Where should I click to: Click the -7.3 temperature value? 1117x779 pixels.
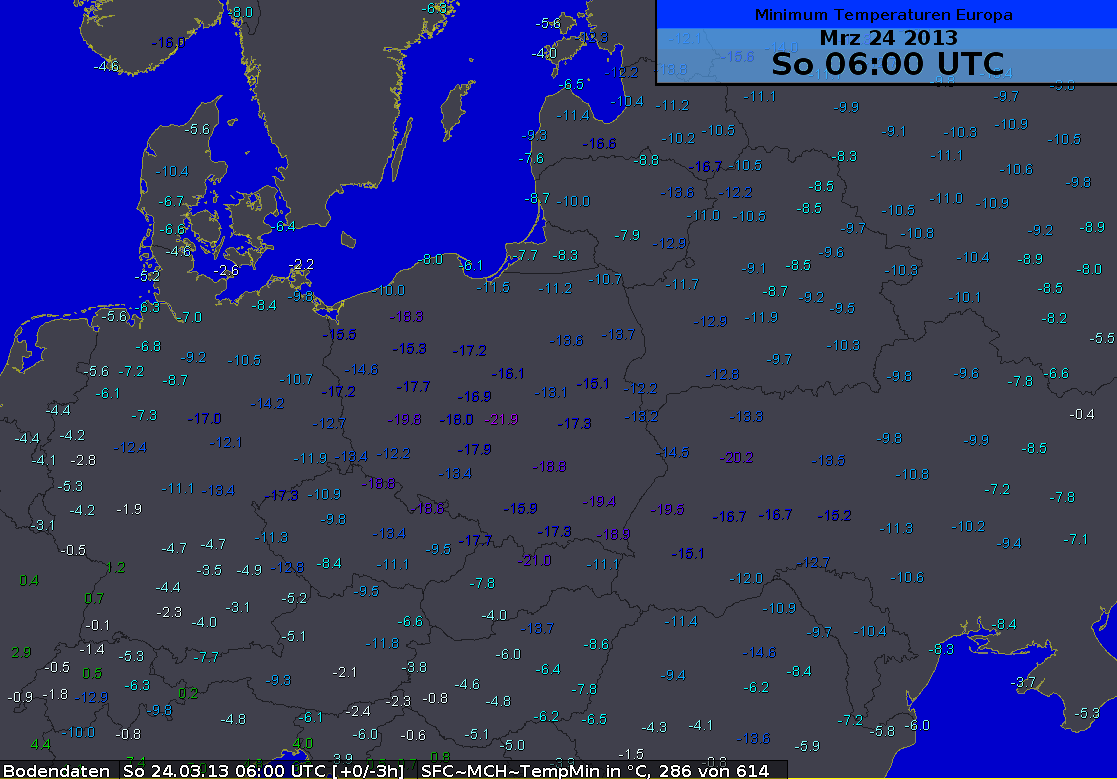[144, 414]
